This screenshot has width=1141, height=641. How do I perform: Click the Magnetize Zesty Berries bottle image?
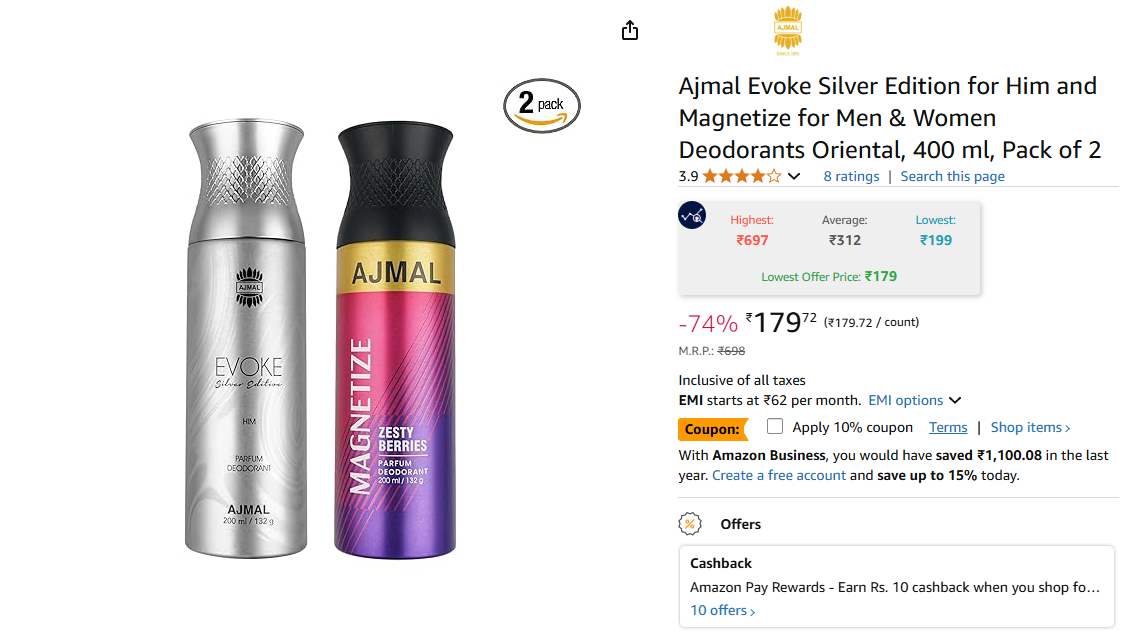point(396,340)
